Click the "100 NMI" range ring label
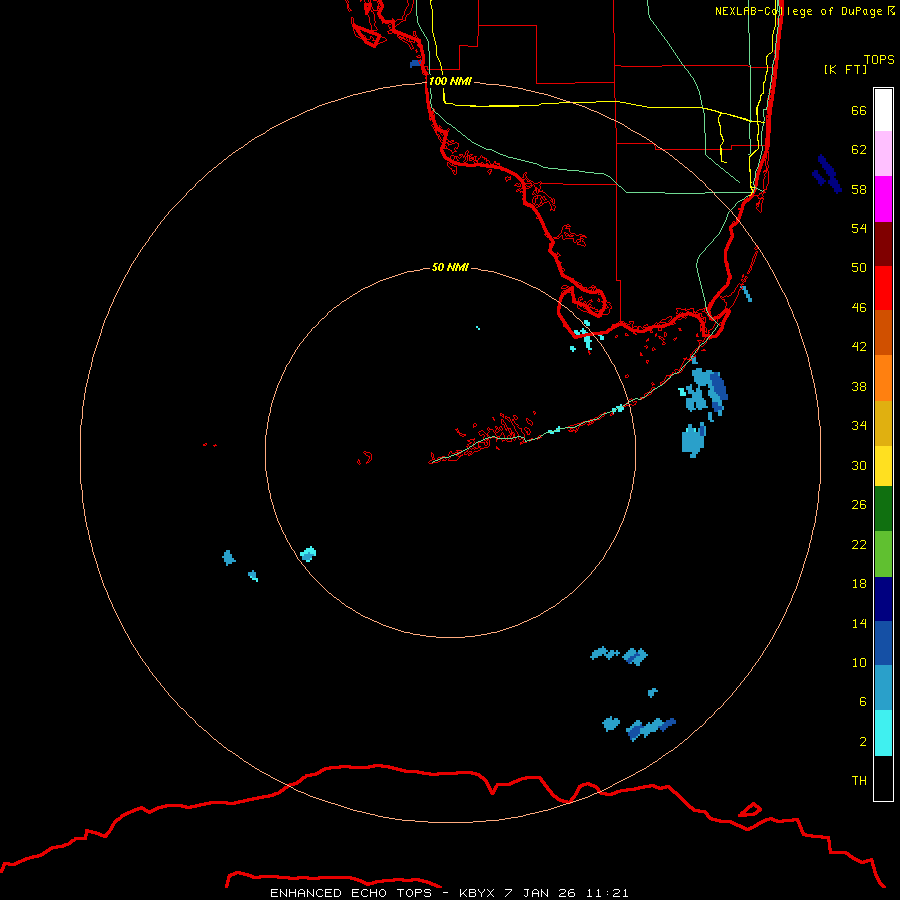900x900 pixels. pyautogui.click(x=450, y=82)
